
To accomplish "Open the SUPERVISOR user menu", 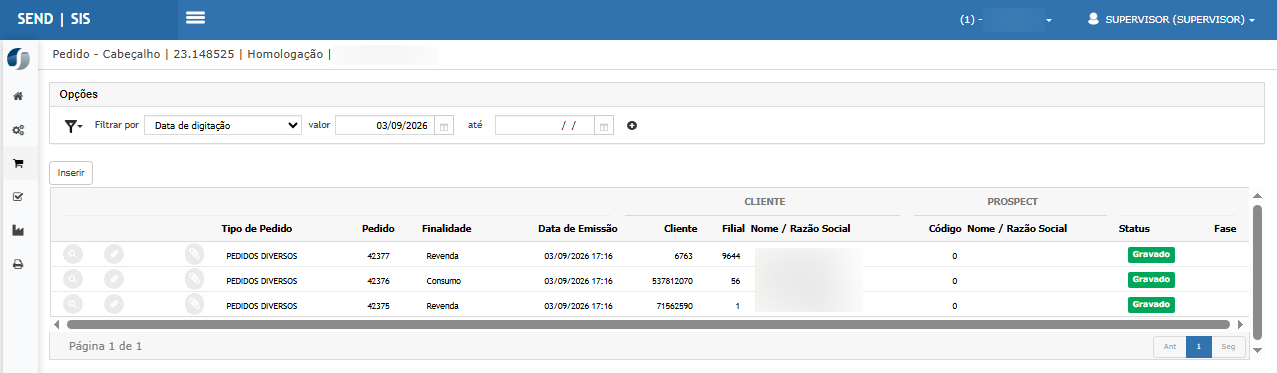I will 1171,19.
